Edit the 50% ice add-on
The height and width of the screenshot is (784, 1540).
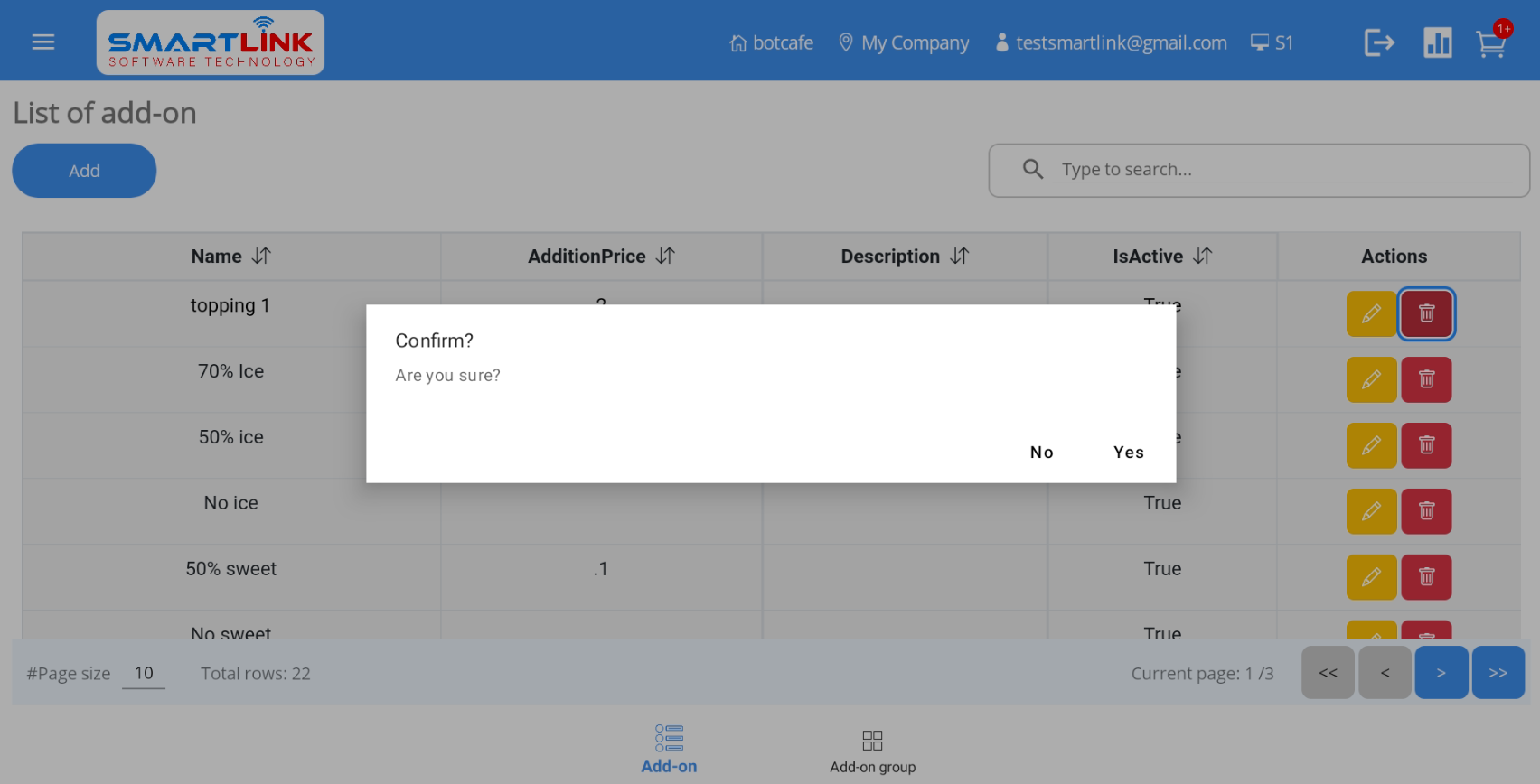(x=1371, y=445)
